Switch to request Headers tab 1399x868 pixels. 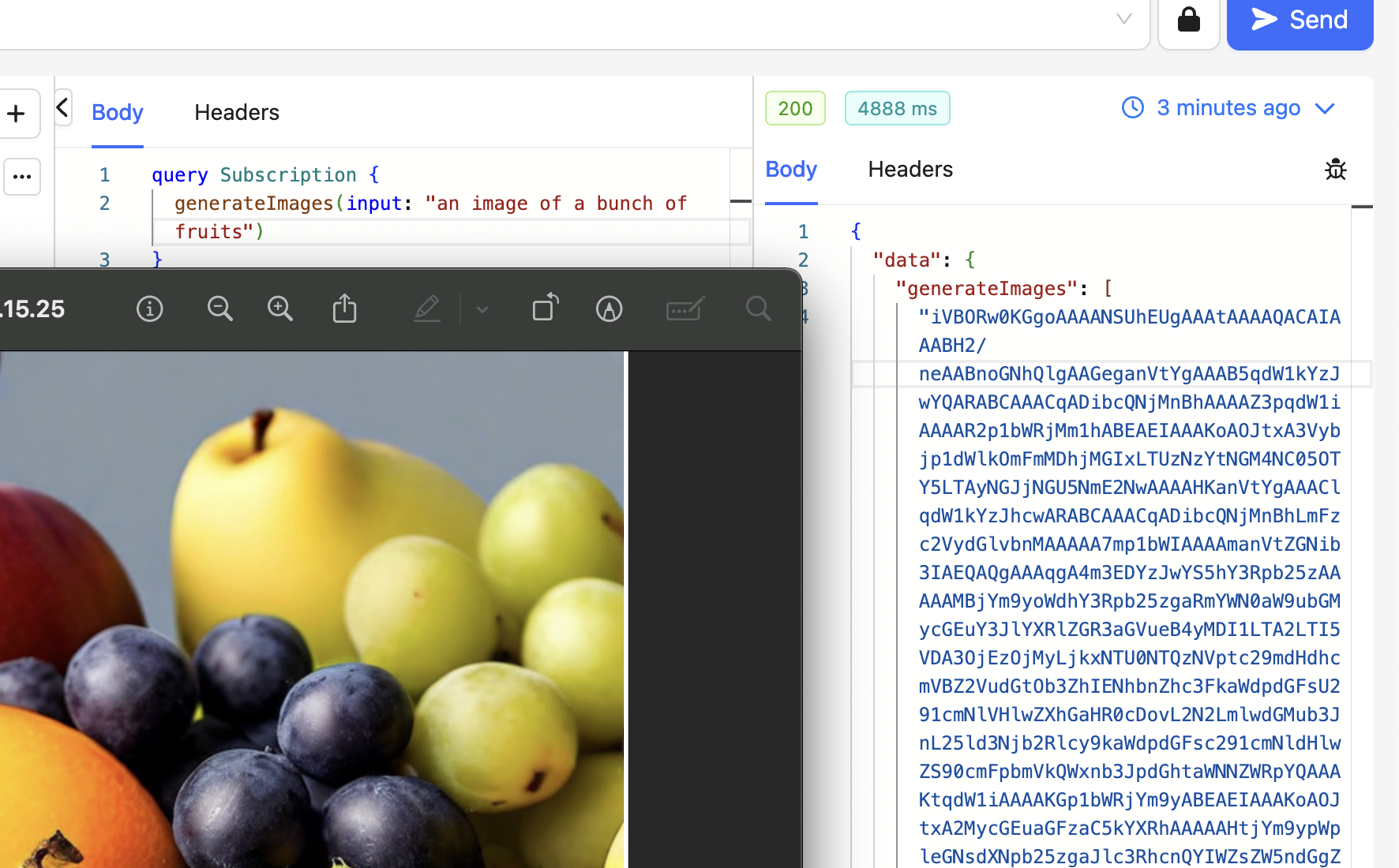(237, 112)
